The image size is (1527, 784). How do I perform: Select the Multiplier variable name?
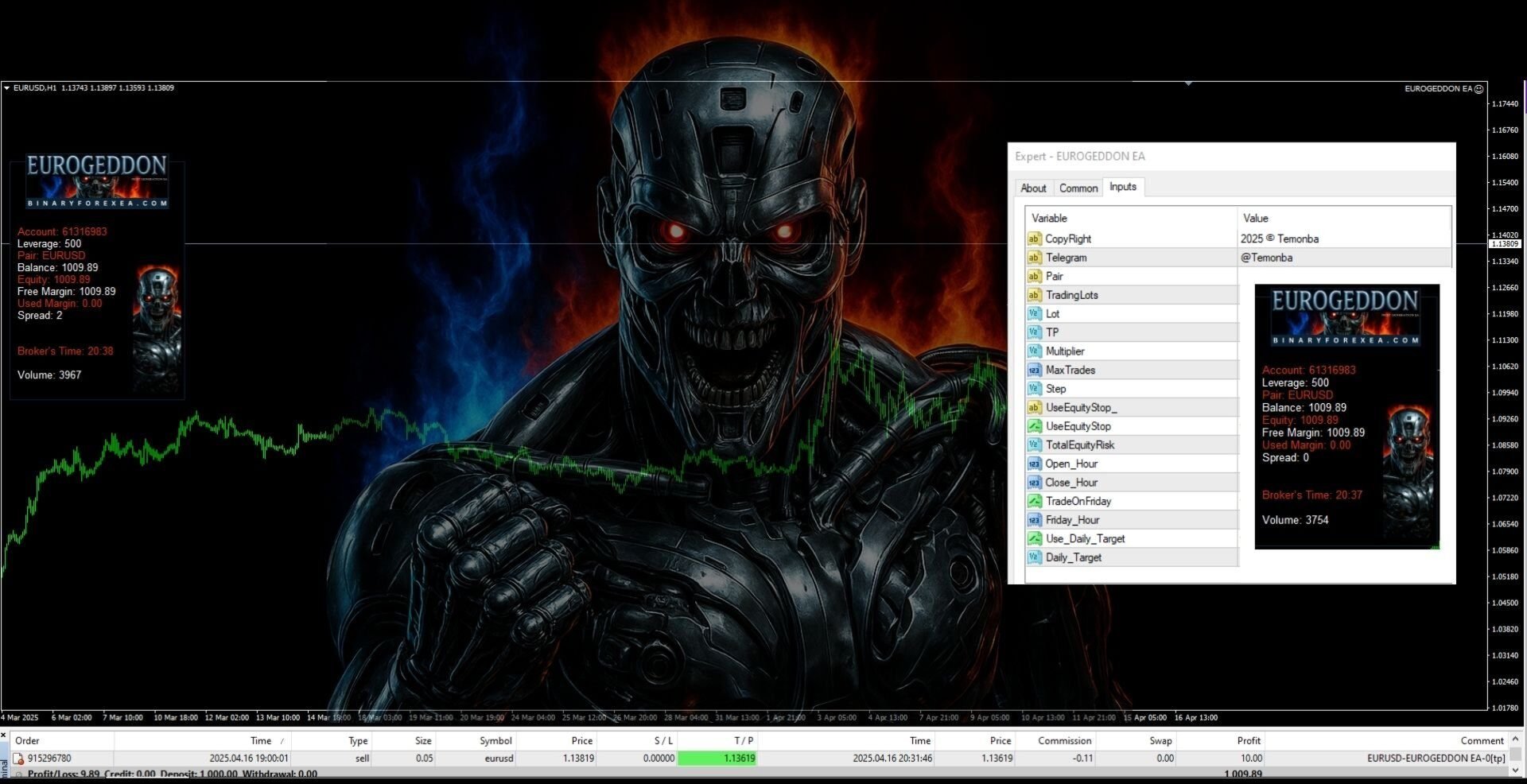pyautogui.click(x=1065, y=351)
